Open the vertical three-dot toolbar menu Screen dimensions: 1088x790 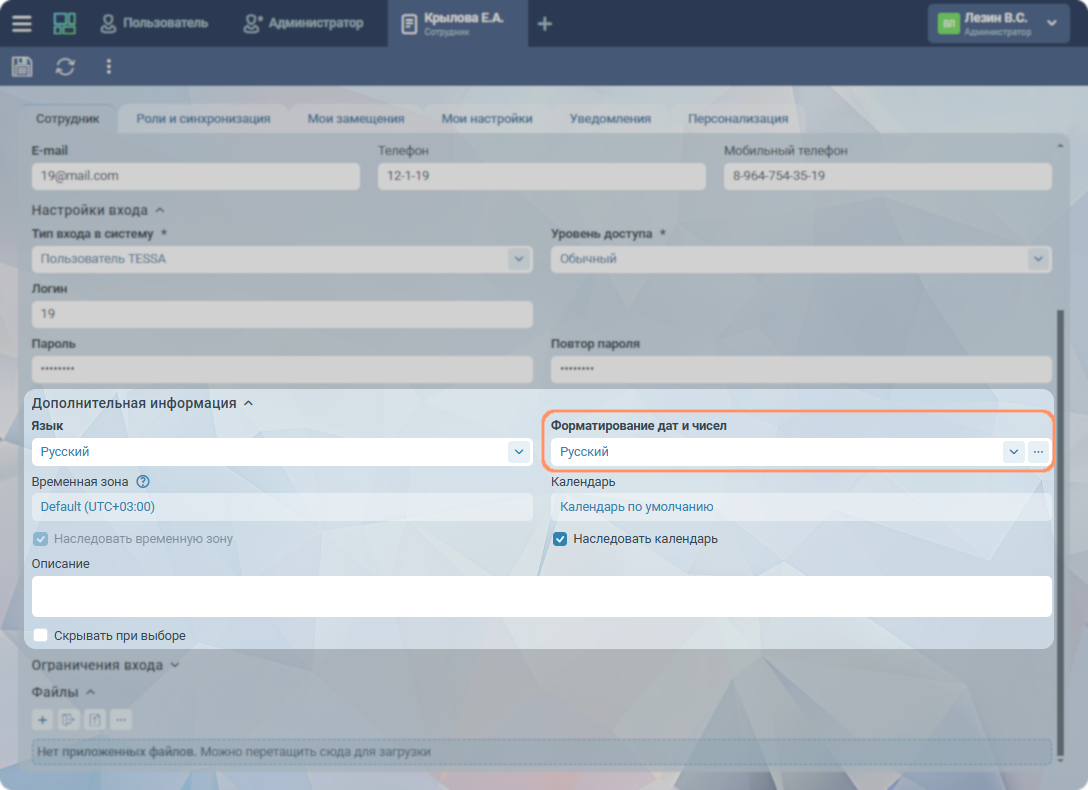tap(108, 67)
